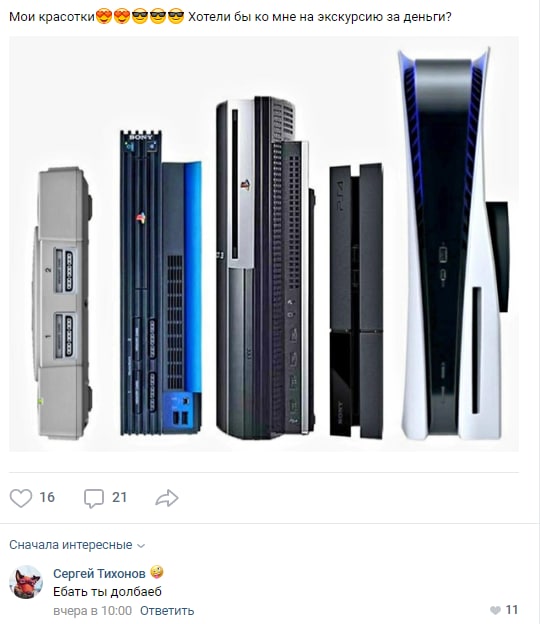The width and height of the screenshot is (540, 624).
Task: Like Сергей Тихонов's comment with small heart
Action: [495, 610]
